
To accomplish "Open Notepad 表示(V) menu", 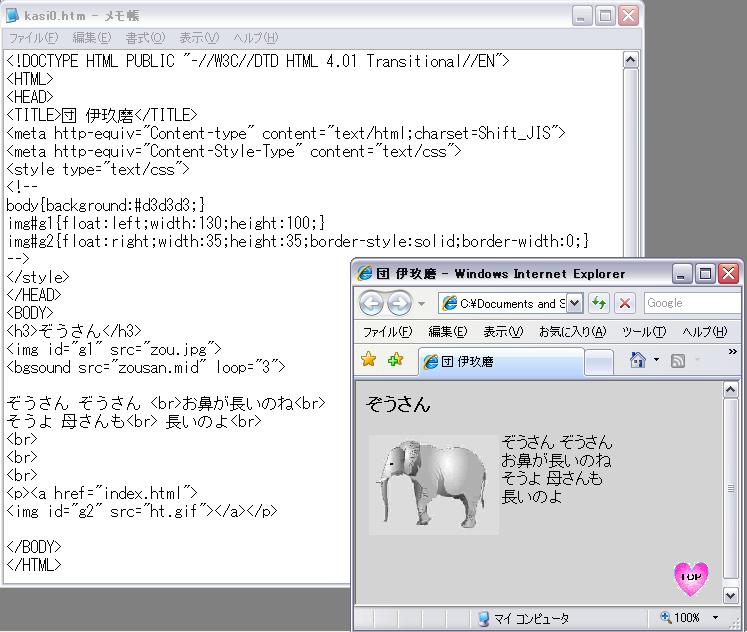I will coord(199,38).
